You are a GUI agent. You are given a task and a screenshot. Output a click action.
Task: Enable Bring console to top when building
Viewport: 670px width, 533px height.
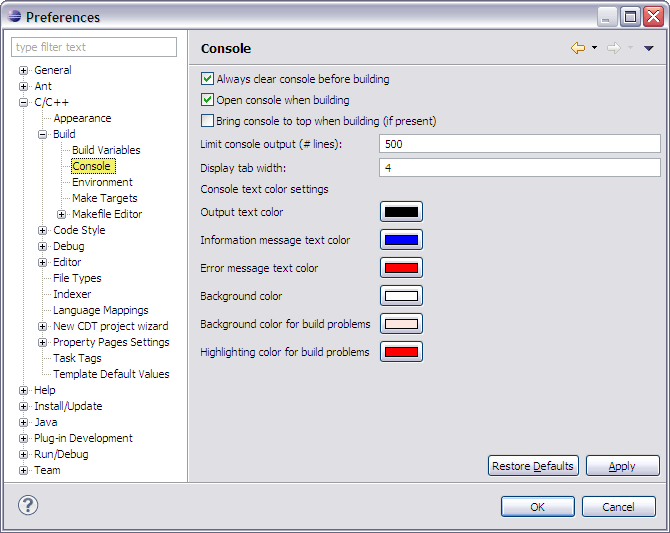207,121
